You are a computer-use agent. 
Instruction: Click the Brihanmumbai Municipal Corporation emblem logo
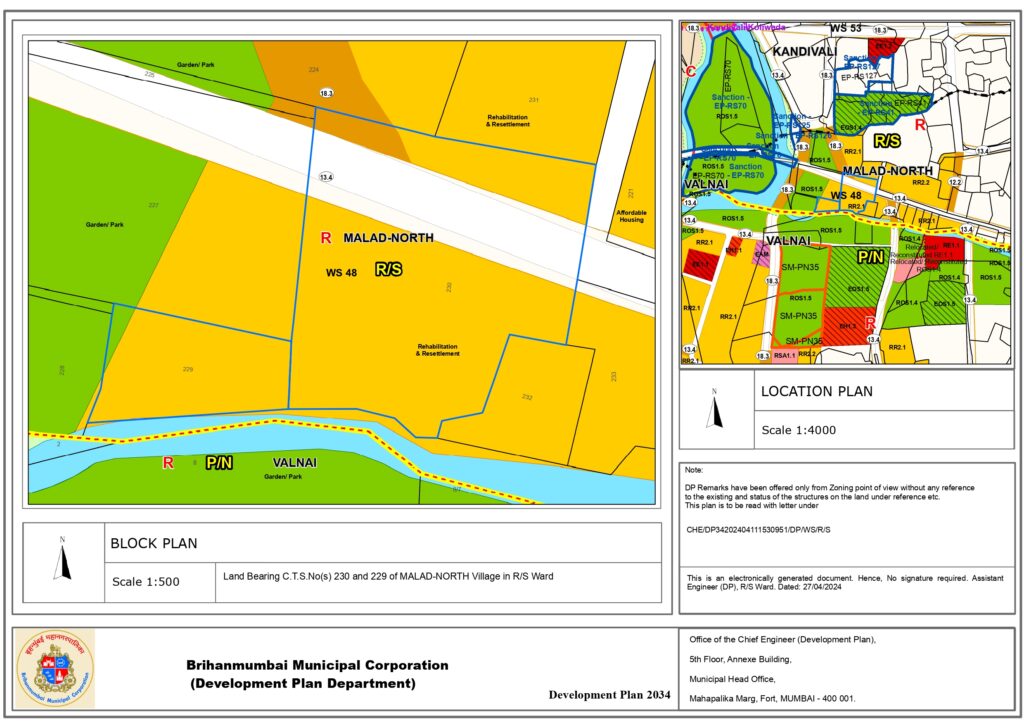[55, 669]
